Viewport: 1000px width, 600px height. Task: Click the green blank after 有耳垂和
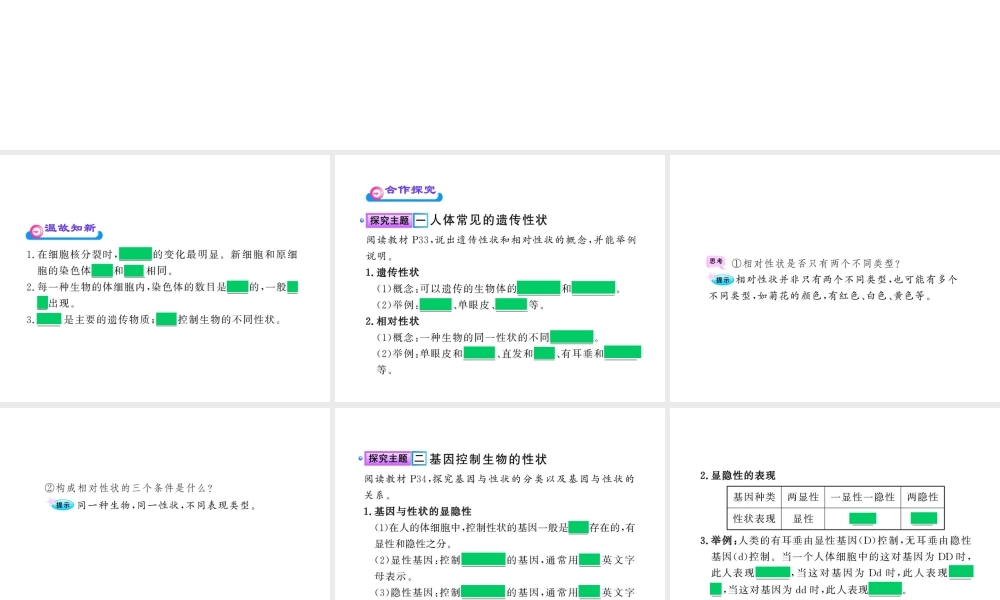(x=622, y=353)
